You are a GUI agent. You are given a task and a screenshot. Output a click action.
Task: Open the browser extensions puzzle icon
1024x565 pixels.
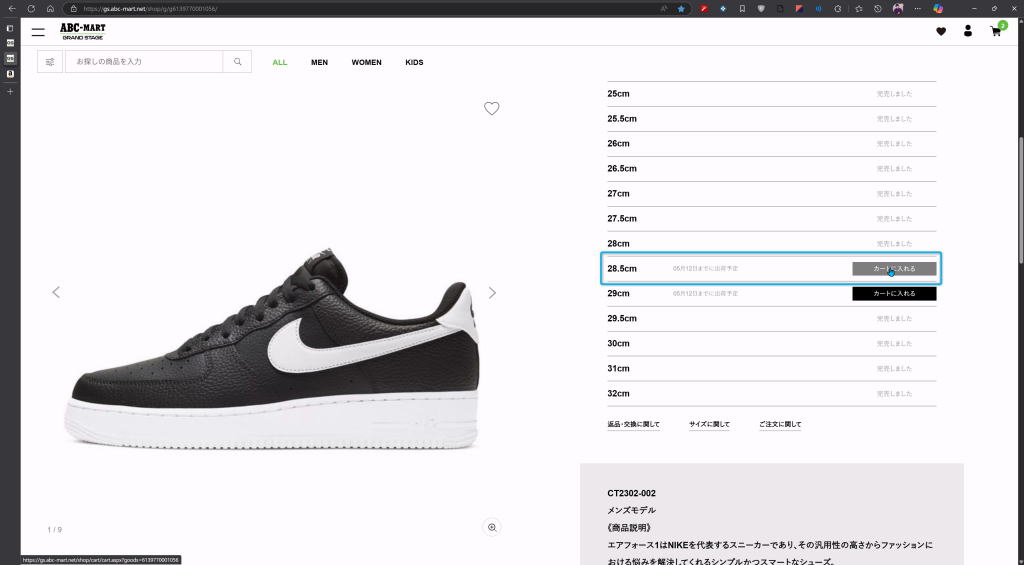(839, 8)
